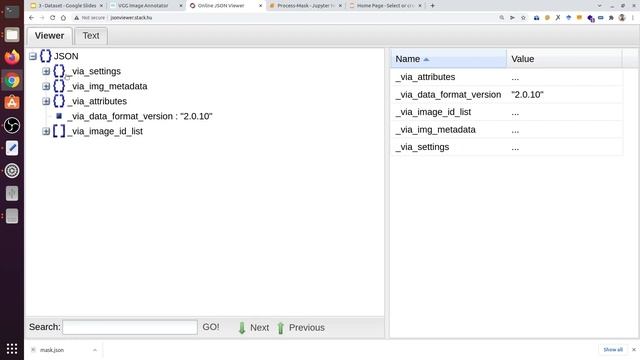
Task: Open a new browser tab
Action: tap(432, 6)
